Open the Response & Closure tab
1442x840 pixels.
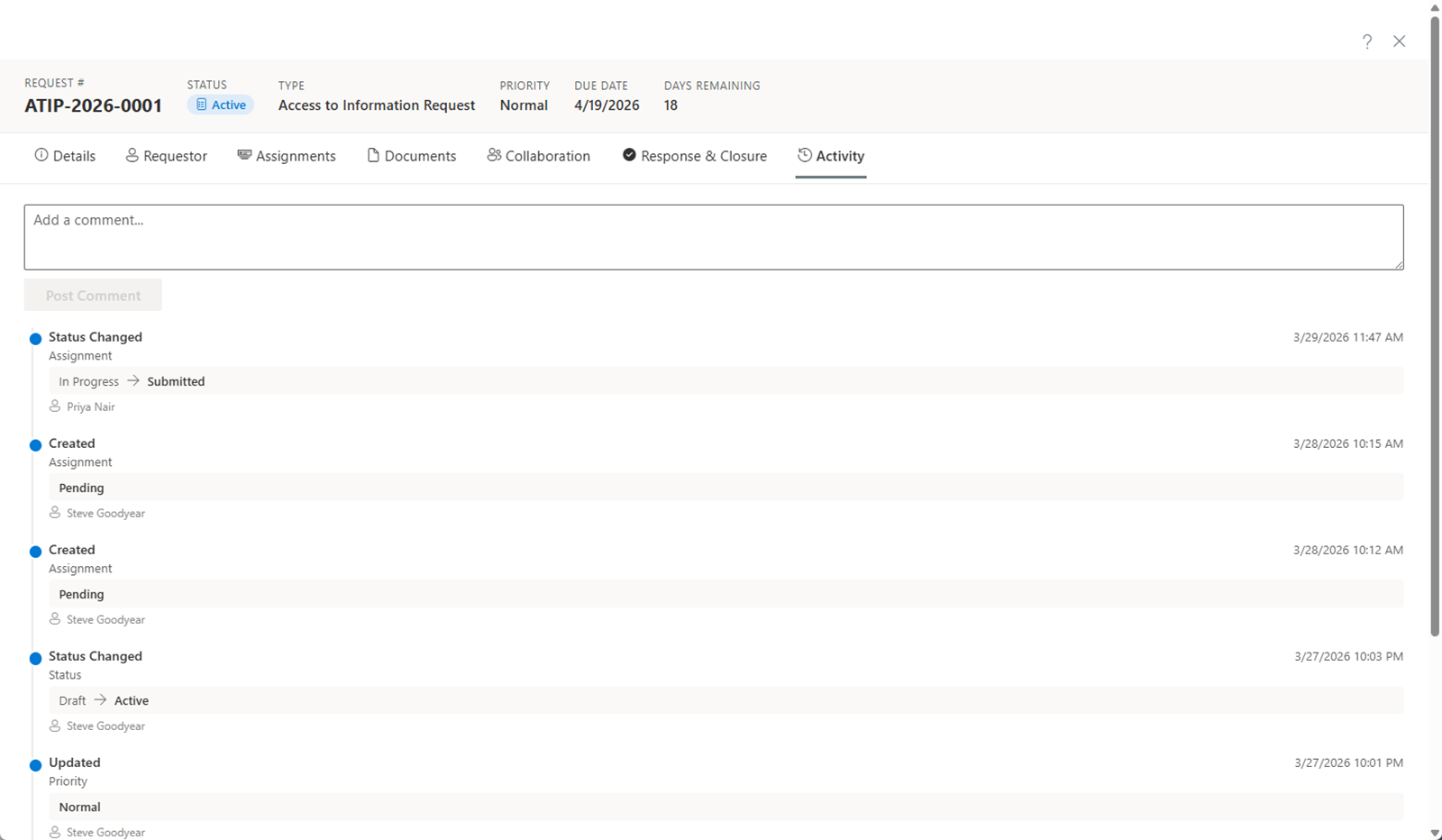695,156
